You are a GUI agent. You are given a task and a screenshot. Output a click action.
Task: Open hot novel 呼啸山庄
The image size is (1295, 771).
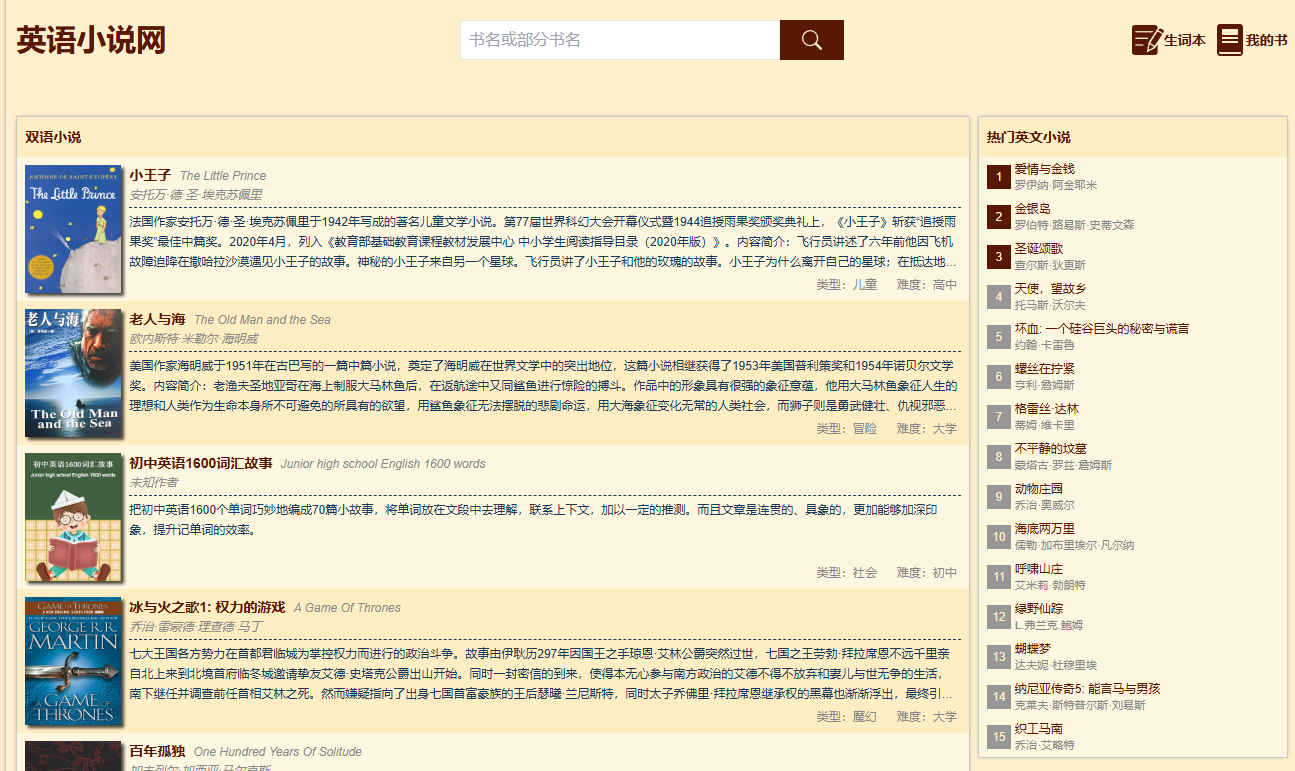[x=1039, y=569]
